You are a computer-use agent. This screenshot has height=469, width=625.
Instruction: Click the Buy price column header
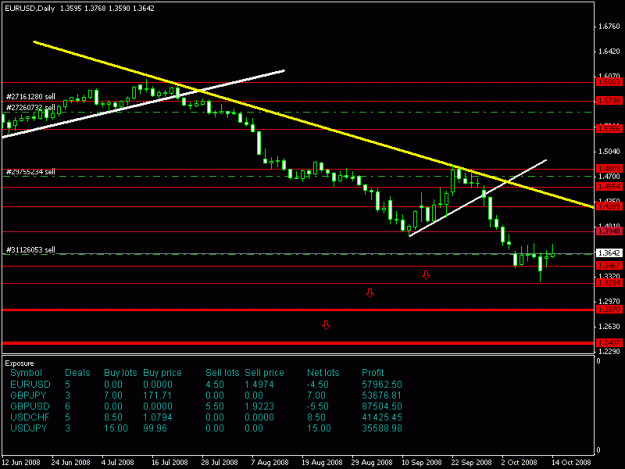click(162, 373)
